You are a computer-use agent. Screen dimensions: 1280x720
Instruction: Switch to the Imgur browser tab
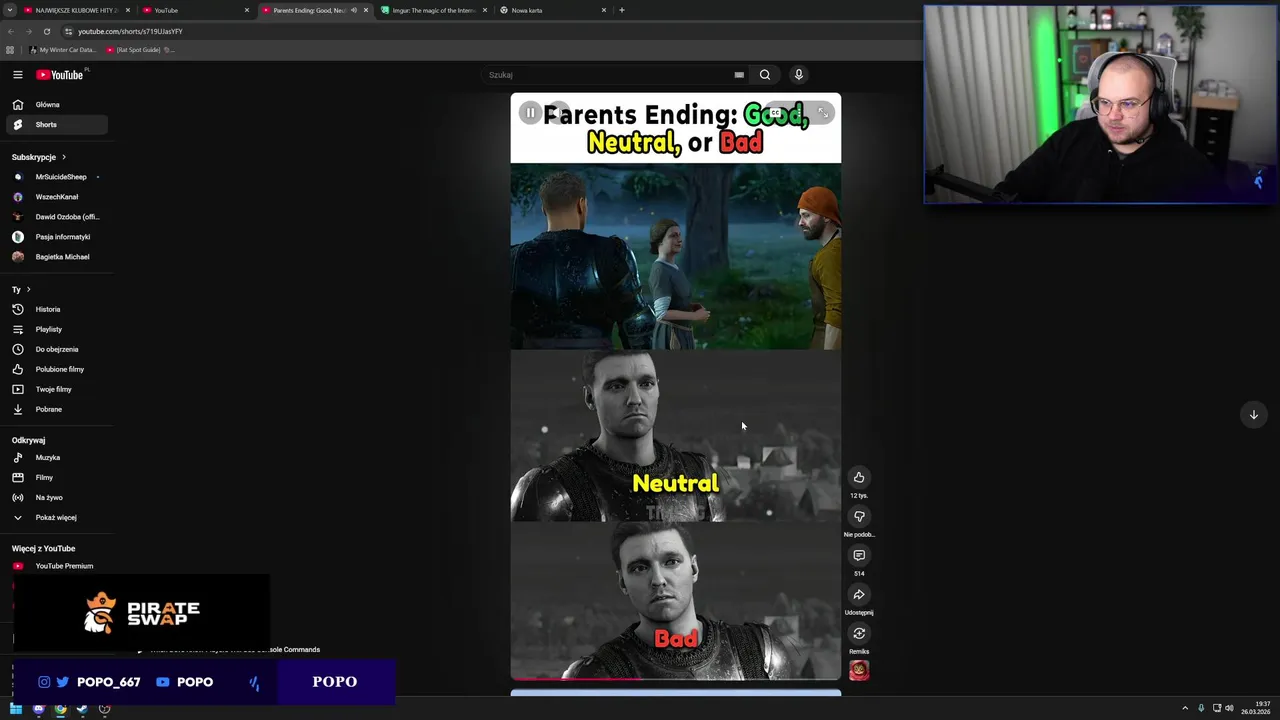432,10
